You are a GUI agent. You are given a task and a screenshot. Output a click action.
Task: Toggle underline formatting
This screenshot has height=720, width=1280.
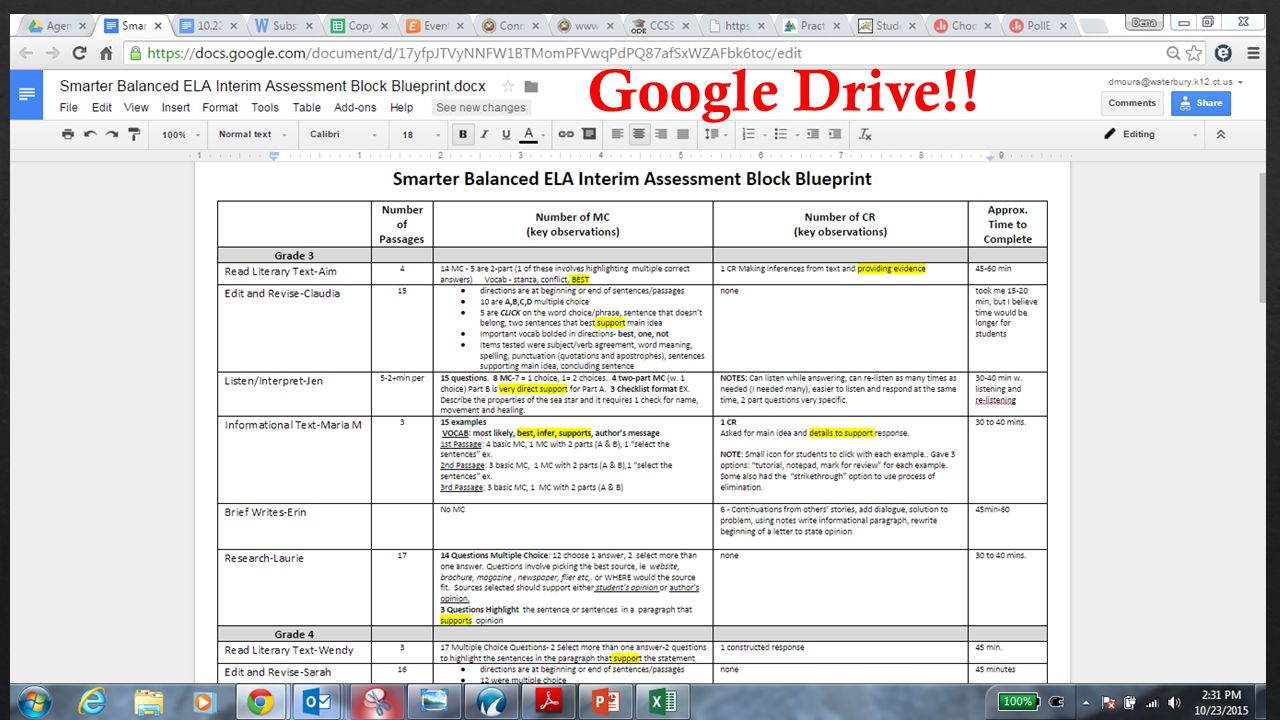(506, 134)
